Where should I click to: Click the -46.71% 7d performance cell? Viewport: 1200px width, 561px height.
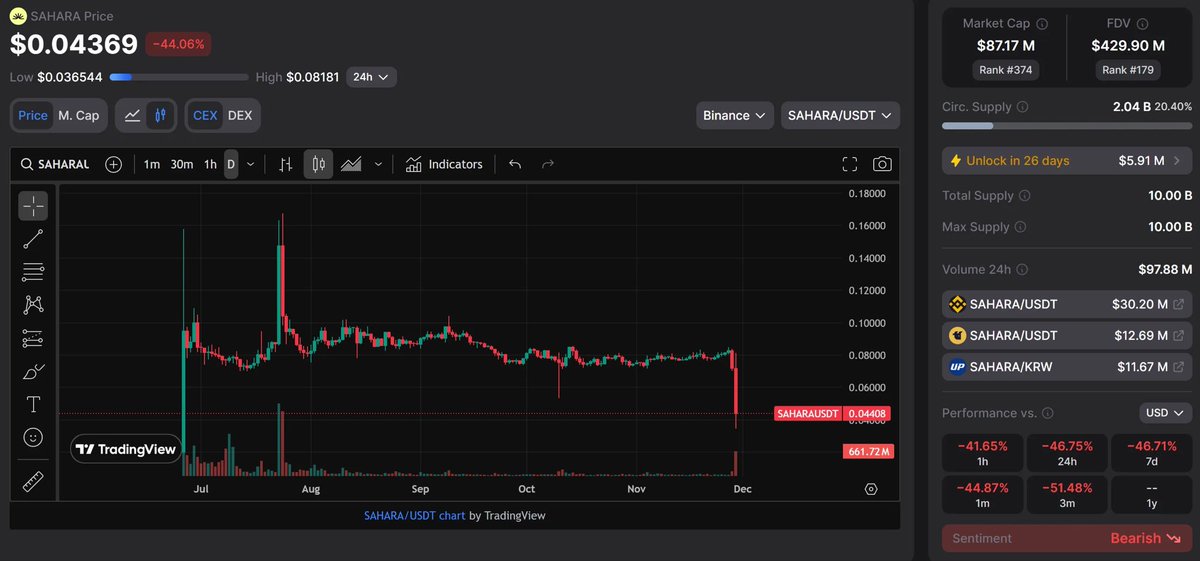pyautogui.click(x=1151, y=453)
